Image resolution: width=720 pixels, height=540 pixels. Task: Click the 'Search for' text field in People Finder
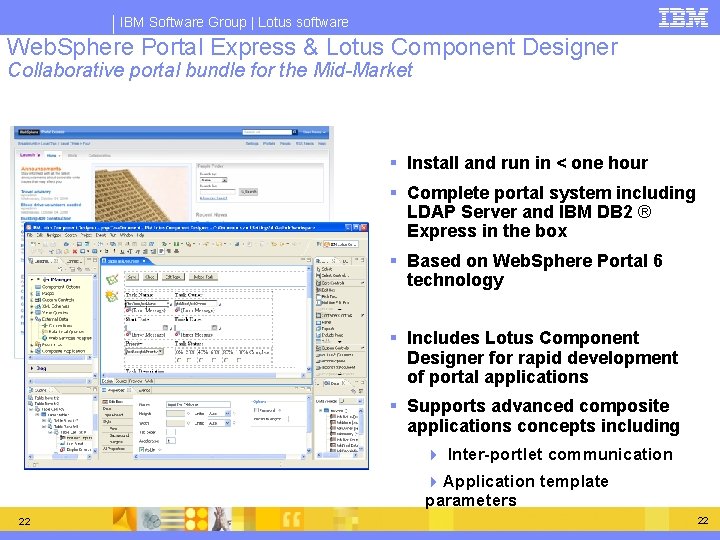pyautogui.click(x=218, y=191)
